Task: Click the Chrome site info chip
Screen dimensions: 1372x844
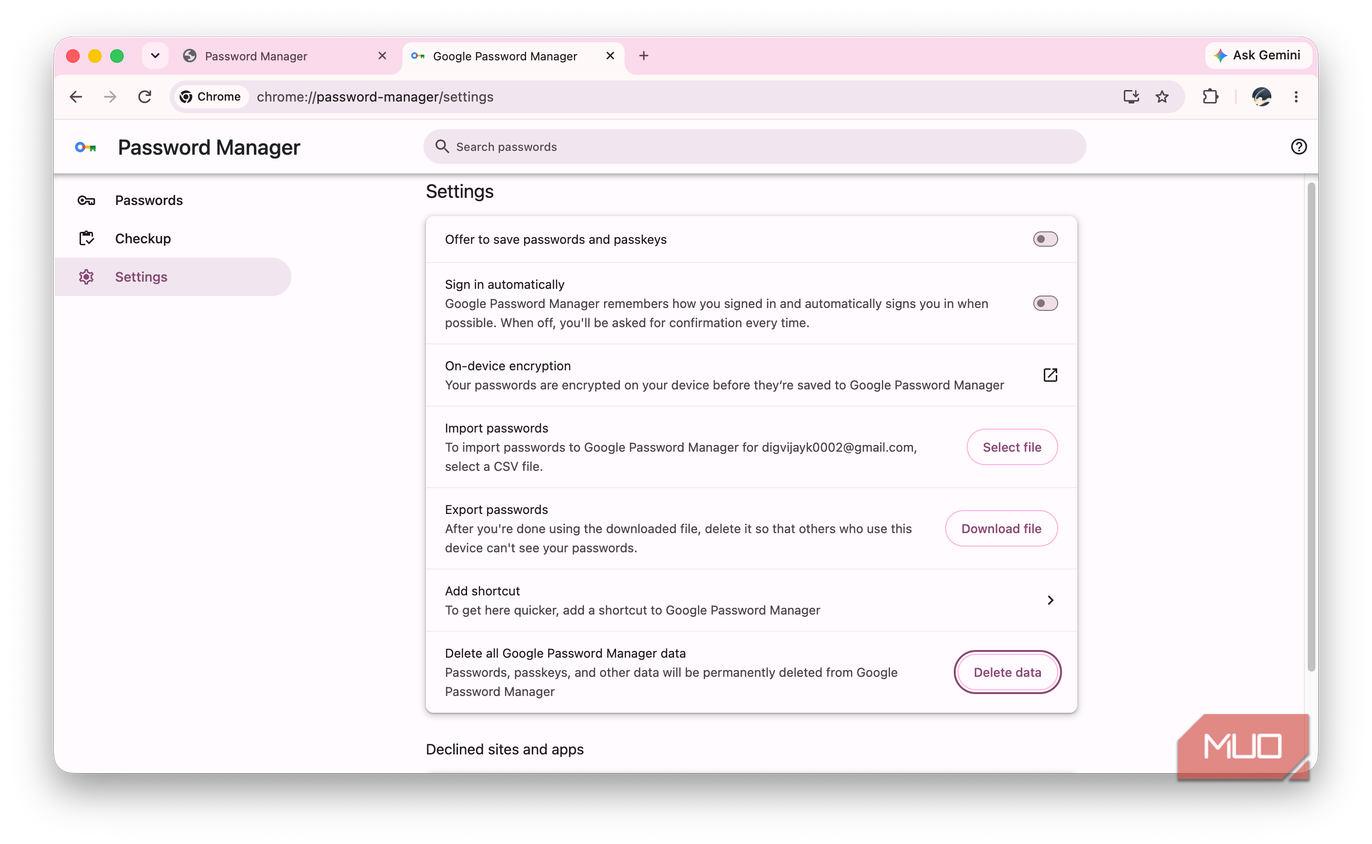Action: click(210, 97)
